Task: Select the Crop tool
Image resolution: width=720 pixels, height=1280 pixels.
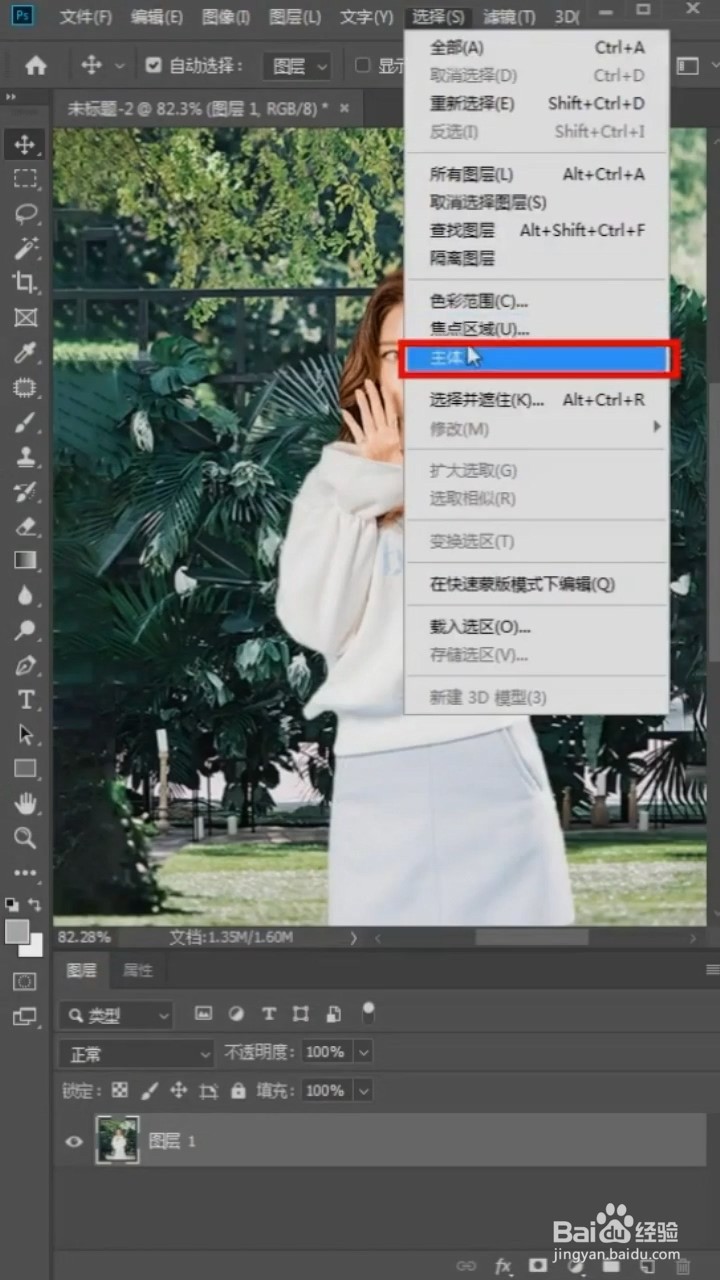Action: 25,283
